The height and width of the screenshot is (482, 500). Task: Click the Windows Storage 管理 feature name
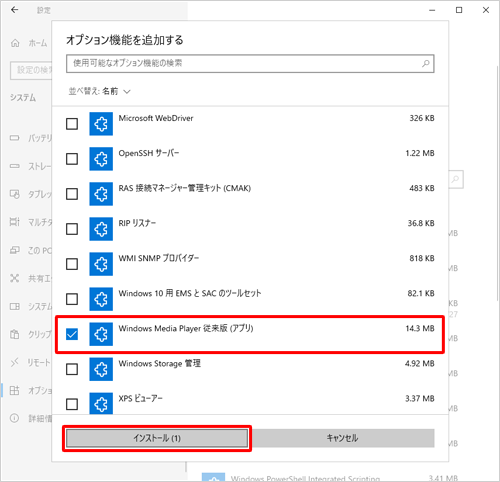(x=160, y=364)
